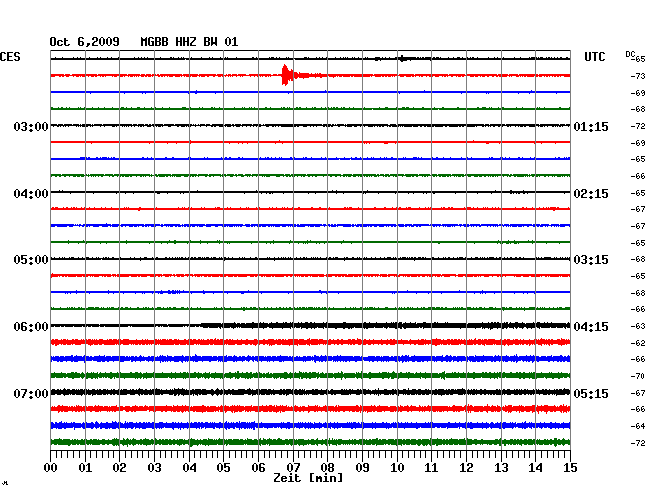Screen dimensions: 650x494
Task: Click the date label "Oct 6,2009"
Action: click(x=84, y=42)
